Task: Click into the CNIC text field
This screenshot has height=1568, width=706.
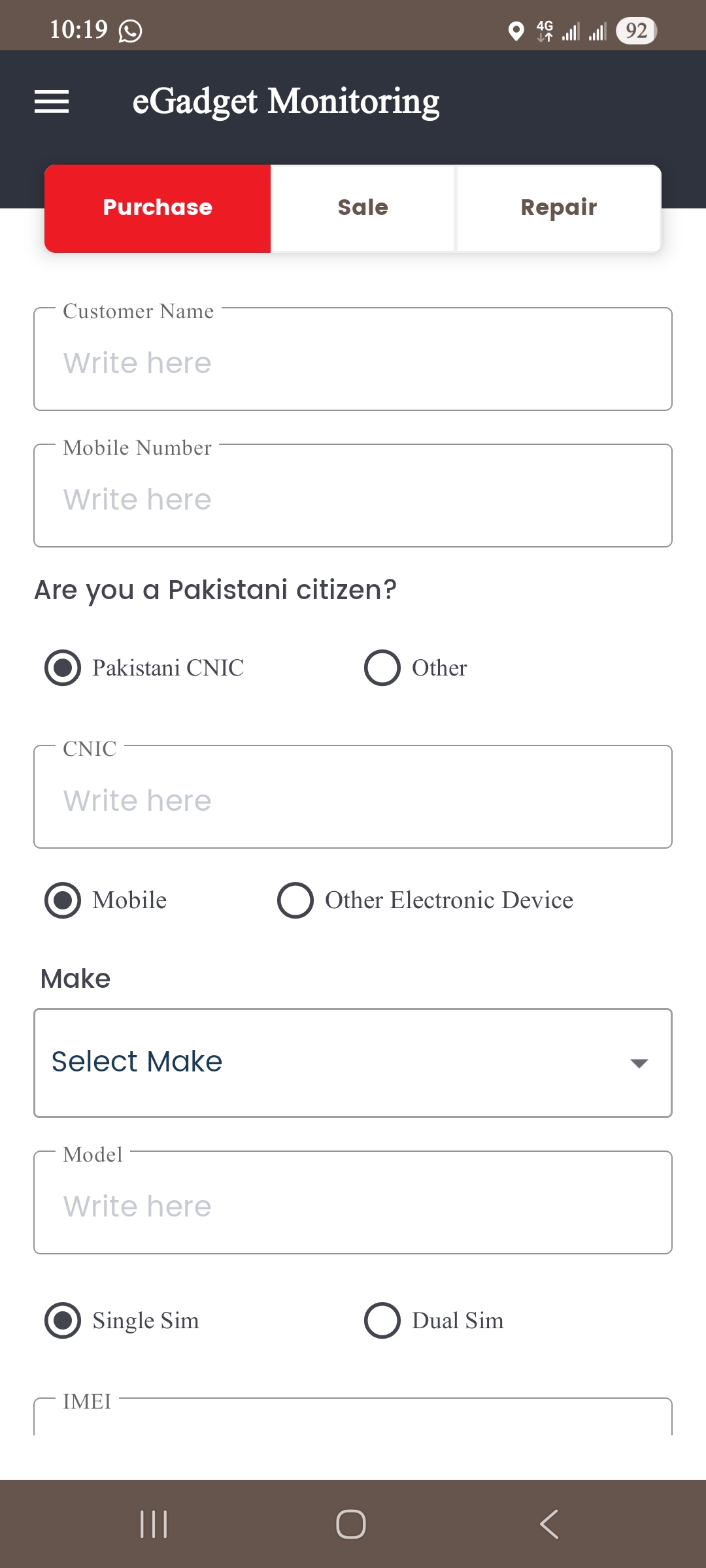Action: point(353,797)
